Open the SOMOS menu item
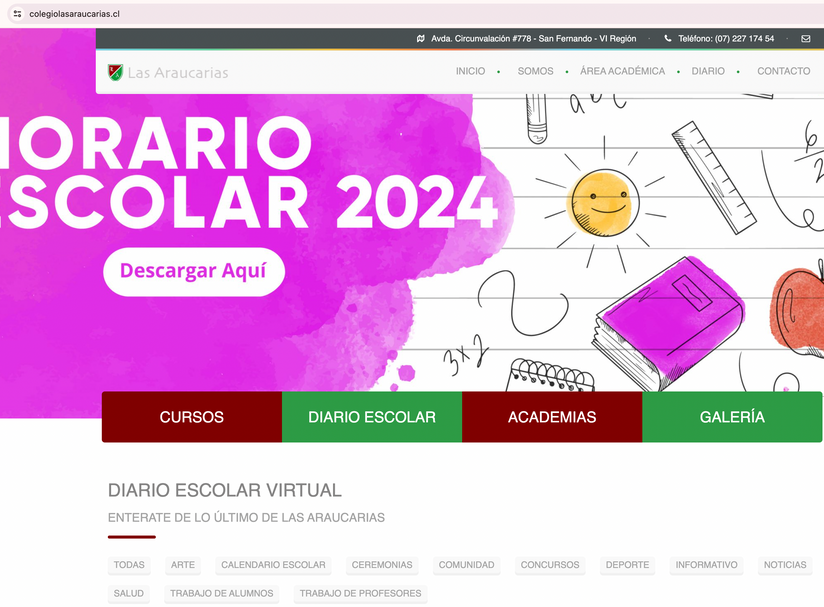Screen dimensions: 824x607 535,72
